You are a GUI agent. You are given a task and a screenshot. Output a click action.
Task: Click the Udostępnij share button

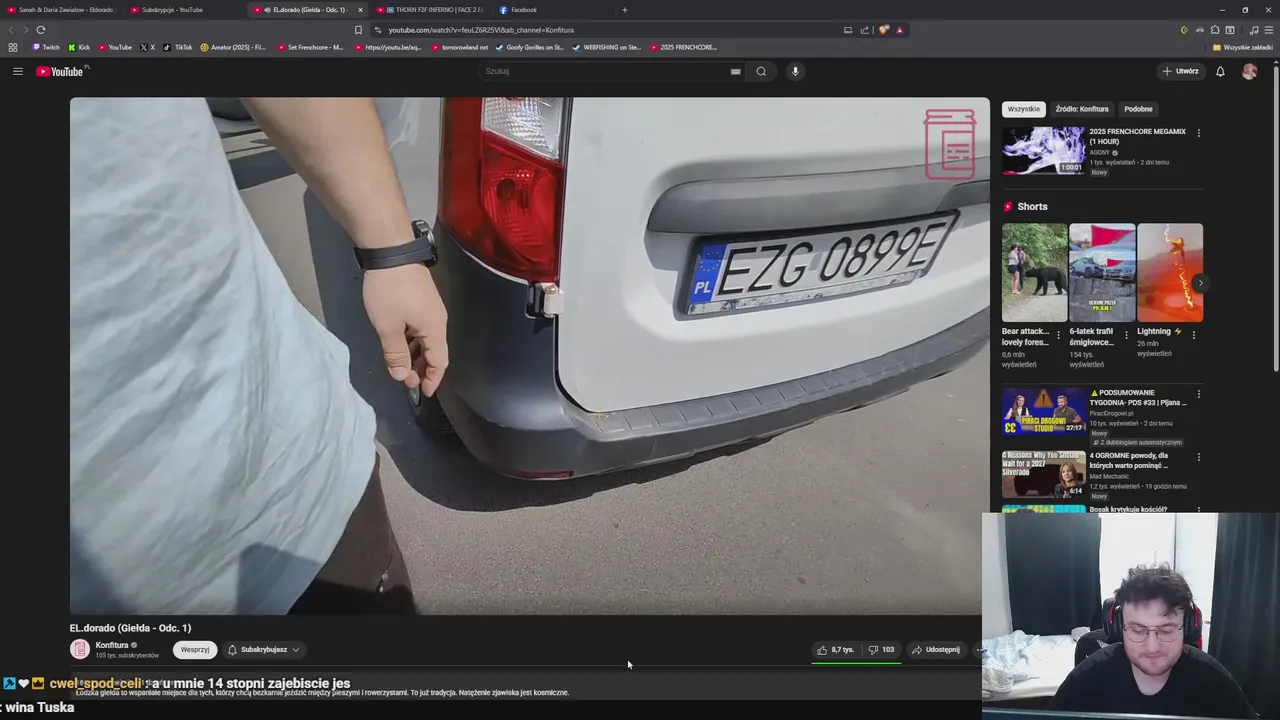pos(936,650)
